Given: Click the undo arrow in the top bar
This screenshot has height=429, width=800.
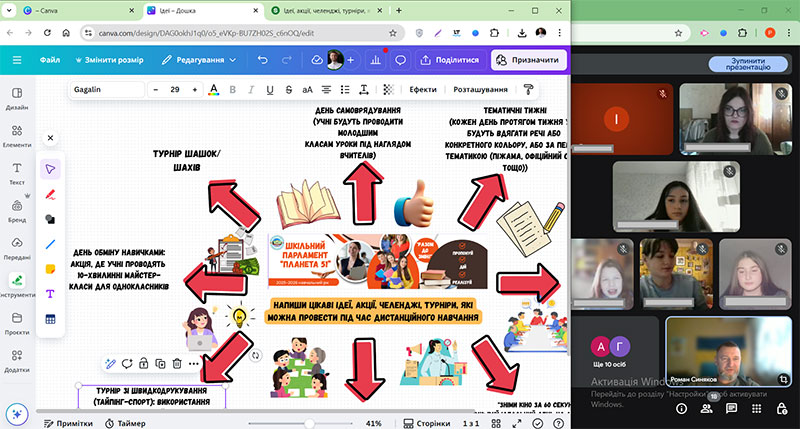Looking at the screenshot, I should pyautogui.click(x=262, y=60).
